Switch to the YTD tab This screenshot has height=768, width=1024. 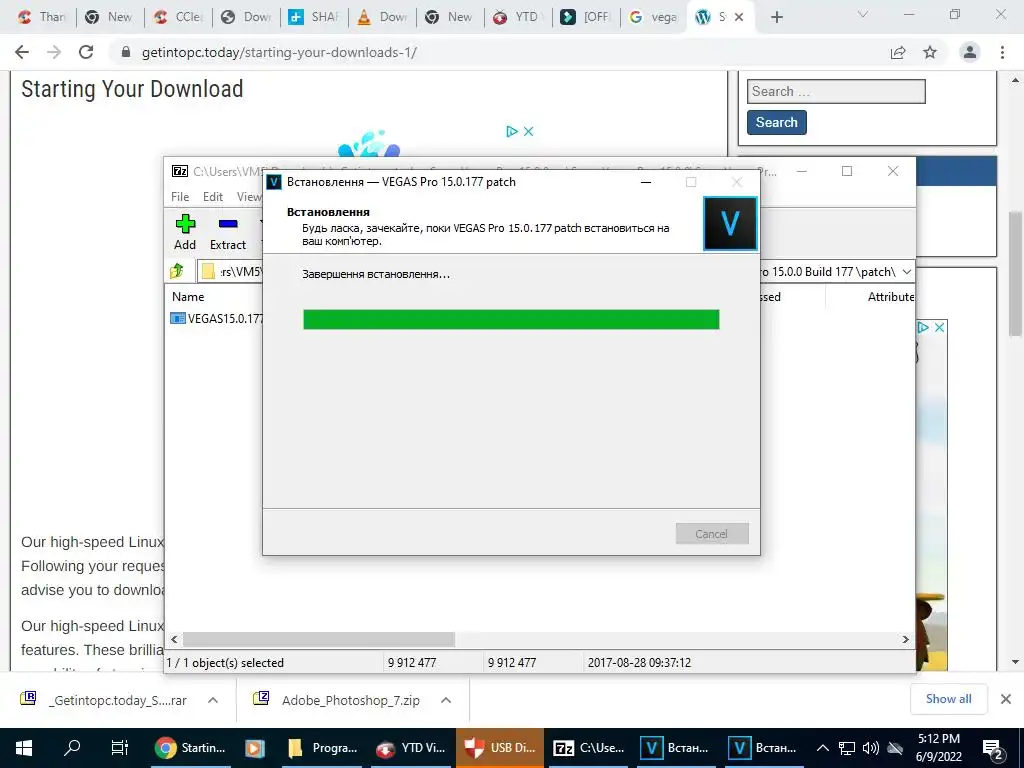517,17
